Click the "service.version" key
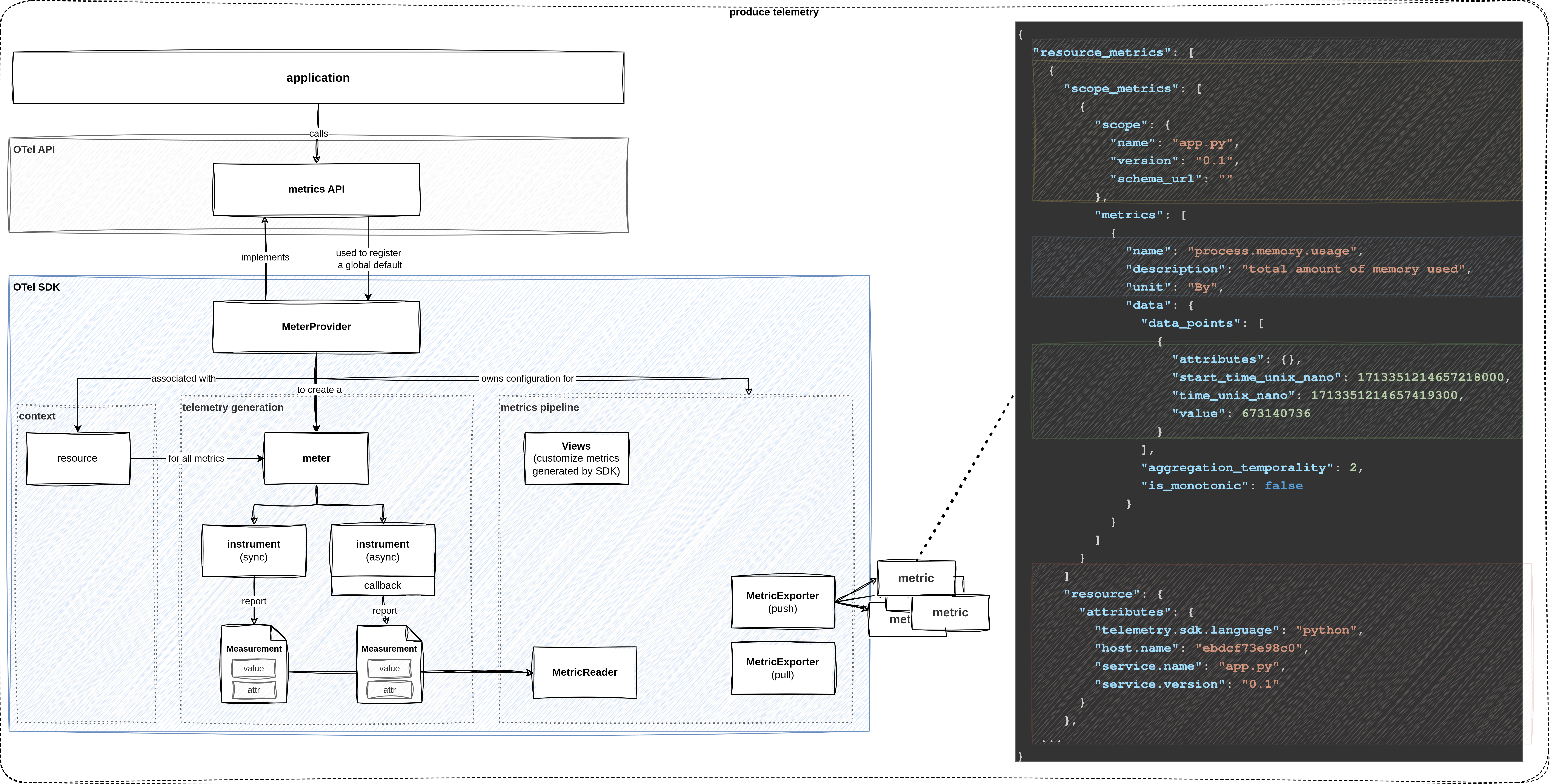The height and width of the screenshot is (784, 1550). click(1160, 684)
